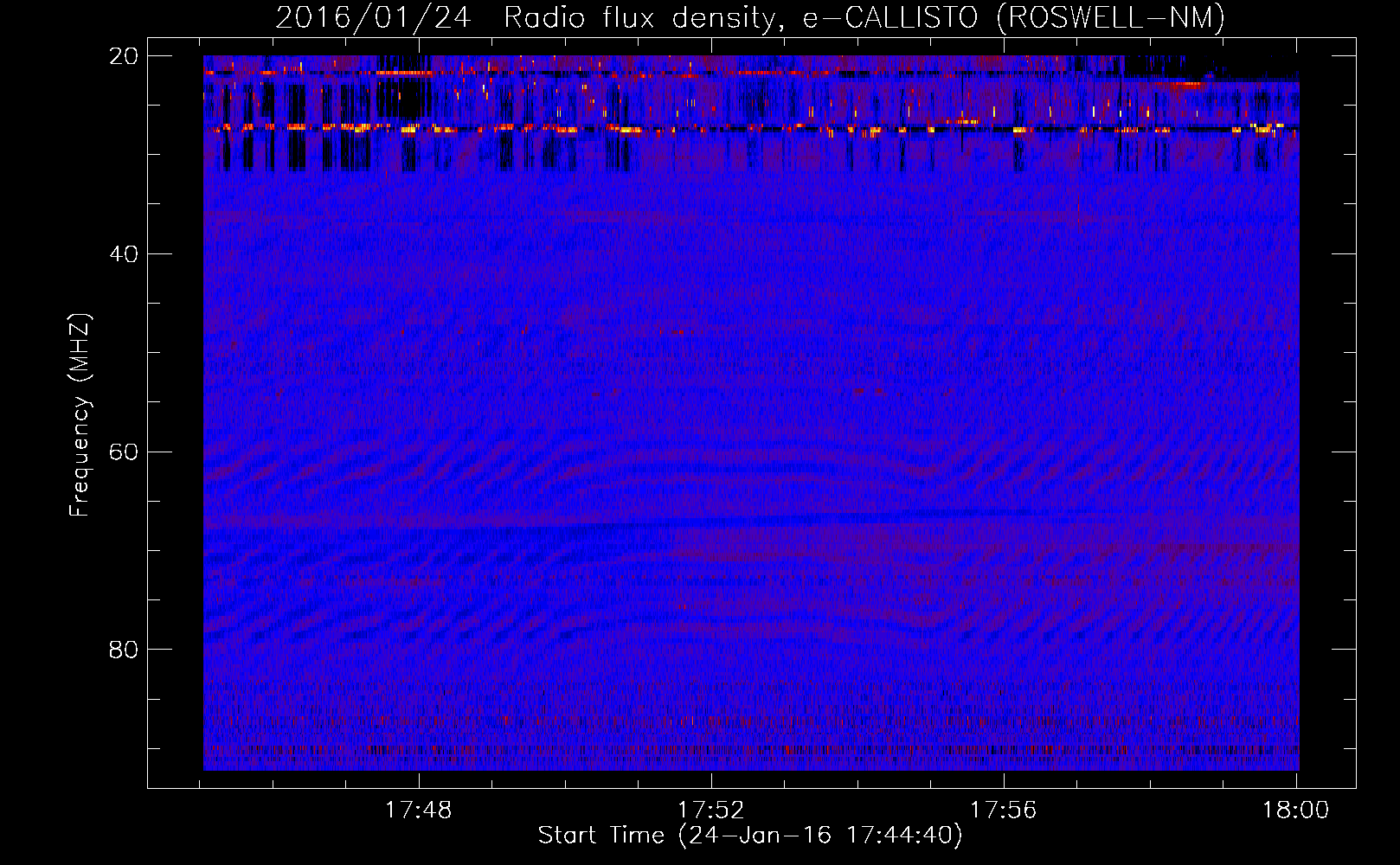Click the 80 MHz frequency tick label
This screenshot has width=1400, height=865.
[x=124, y=650]
